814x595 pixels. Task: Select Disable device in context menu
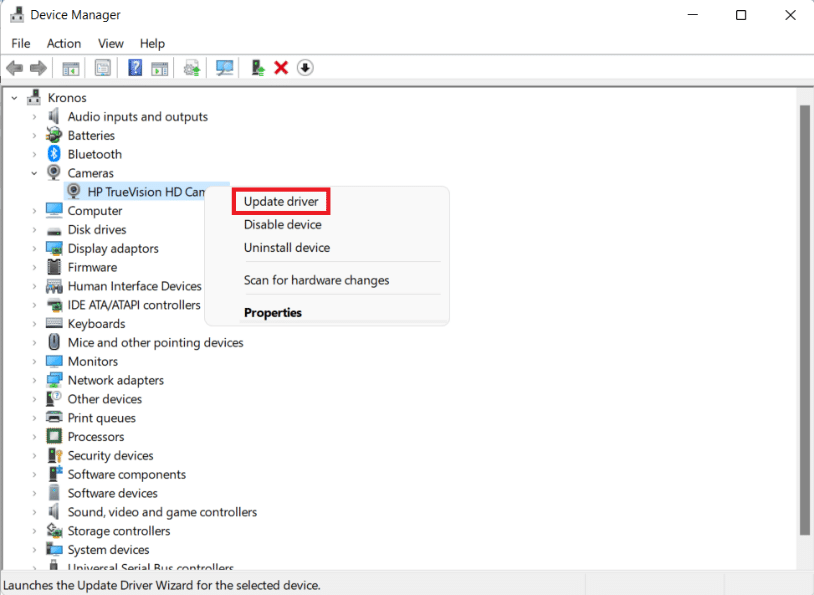tap(283, 225)
